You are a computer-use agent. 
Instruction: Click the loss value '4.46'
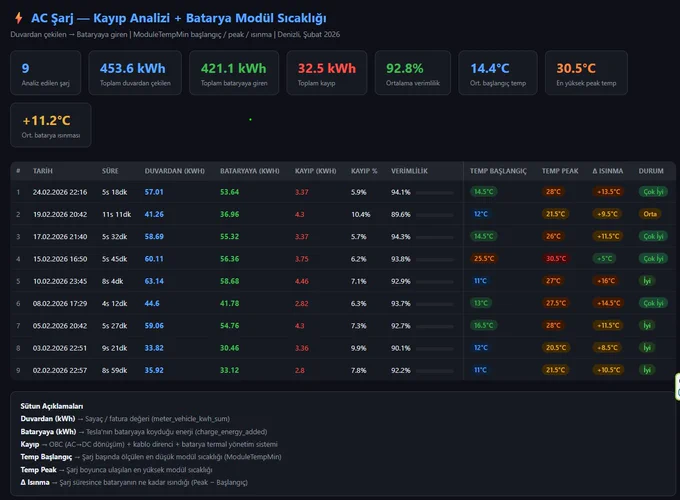[x=302, y=281]
